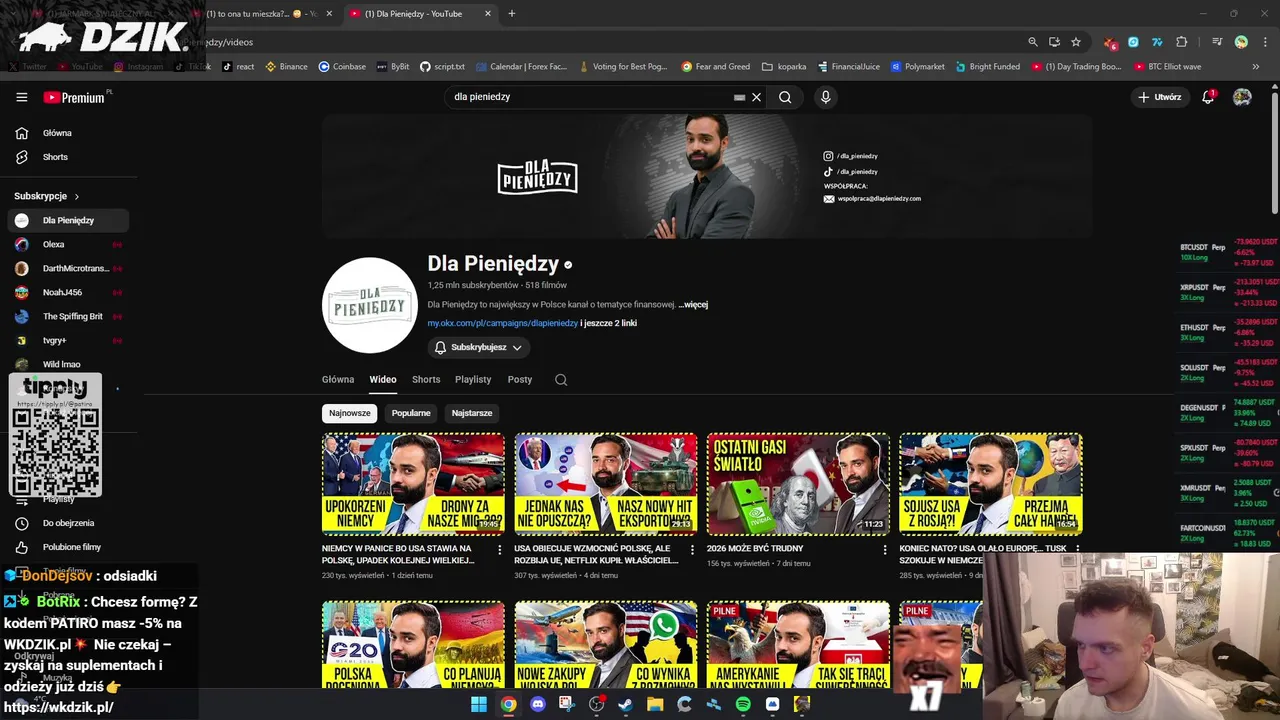This screenshot has height=720, width=1280.
Task: Expand channel description with ...więcej
Action: pyautogui.click(x=693, y=304)
